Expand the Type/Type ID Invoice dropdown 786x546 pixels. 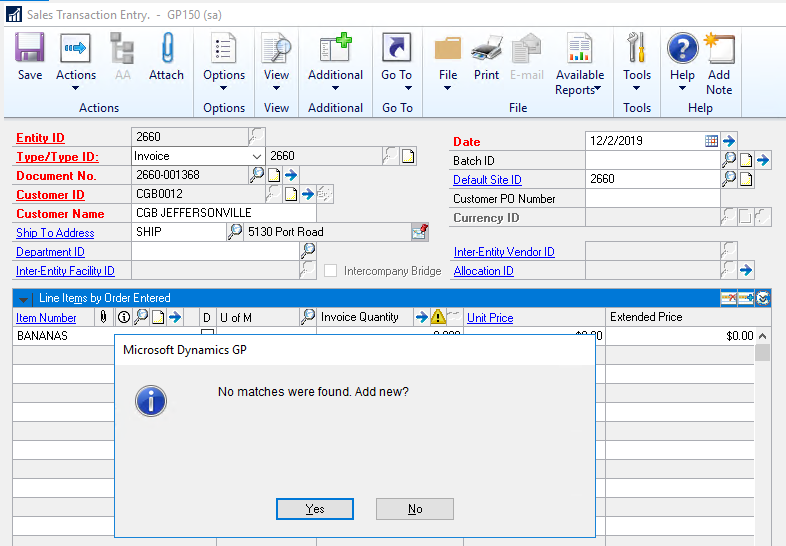256,156
